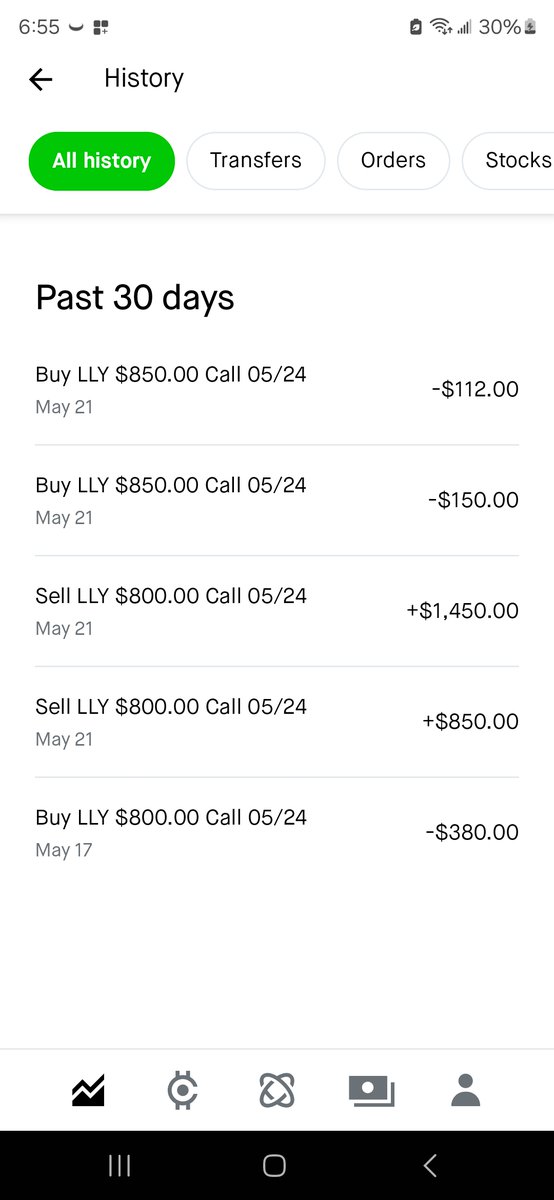Open the May 17 Buy LLY $800 Call entry
554x1200 pixels.
coord(277,832)
